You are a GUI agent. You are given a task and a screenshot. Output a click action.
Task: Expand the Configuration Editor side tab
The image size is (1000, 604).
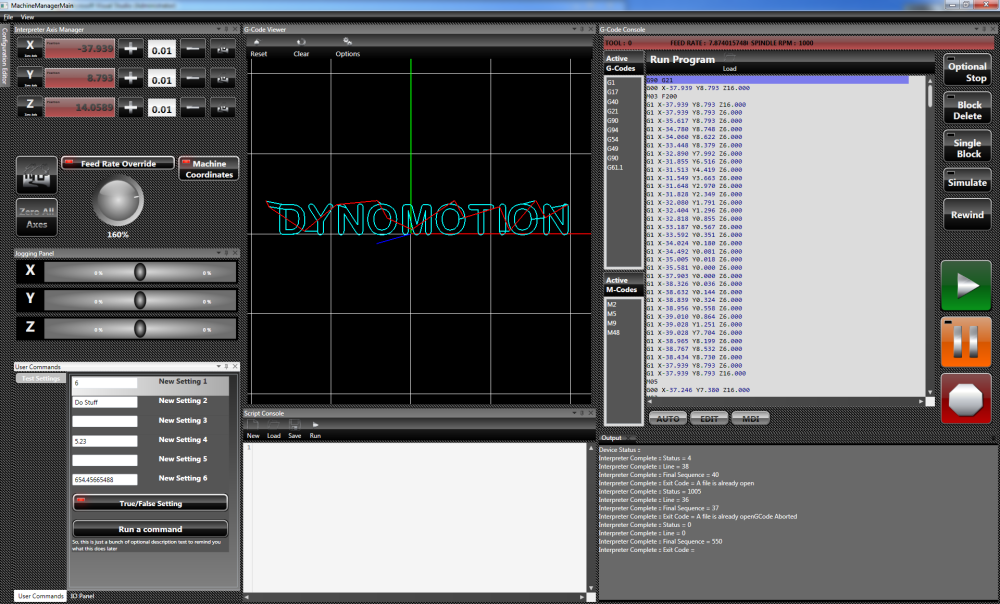(4, 56)
